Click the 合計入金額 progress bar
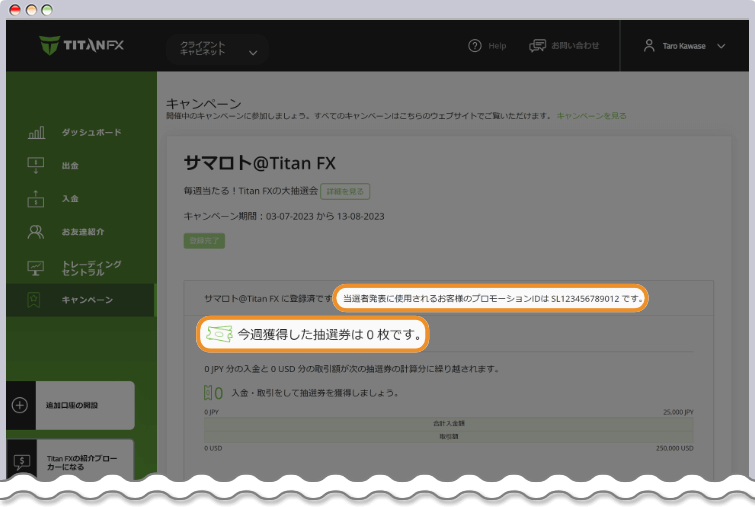The width and height of the screenshot is (755, 507). point(449,424)
